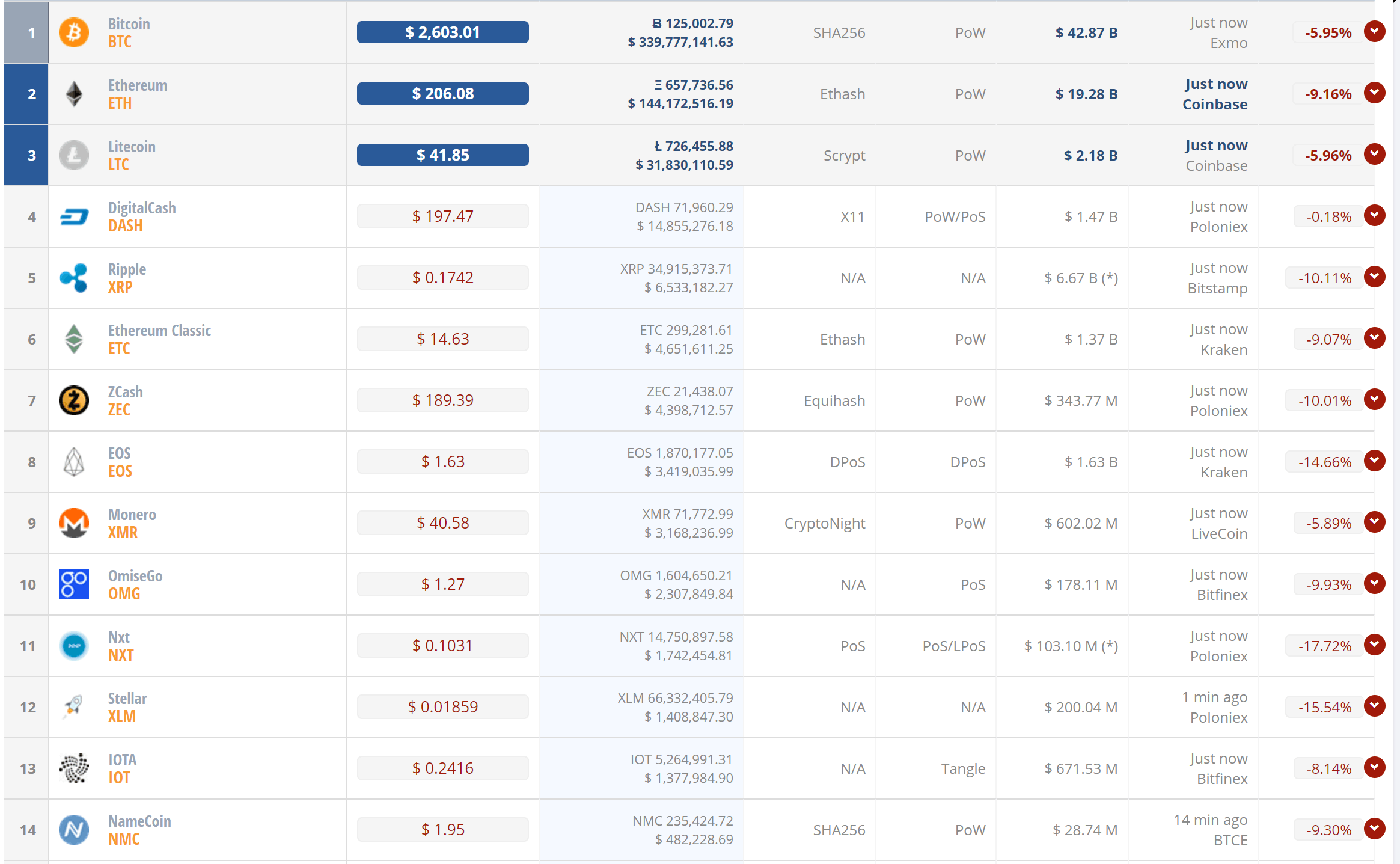Screen dimensions: 1400x864
Task: Expand Litecoin row with red arrow
Action: pyautogui.click(x=1375, y=154)
